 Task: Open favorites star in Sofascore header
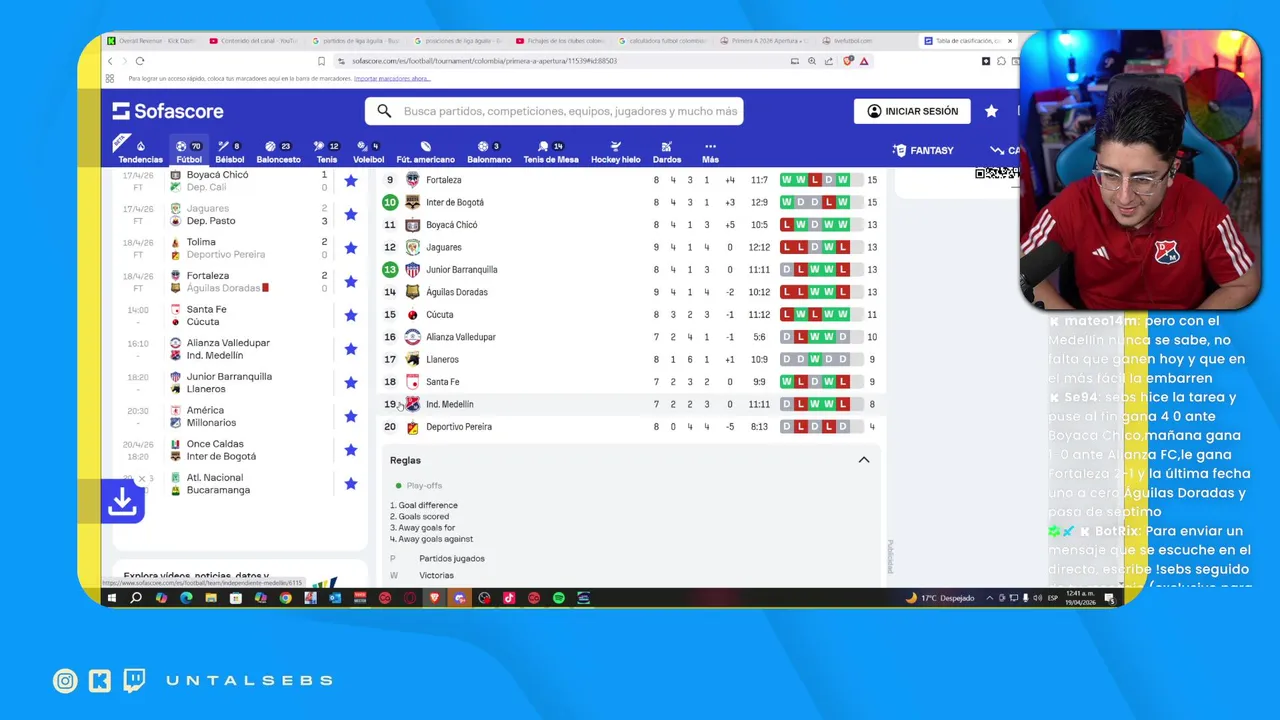point(991,111)
